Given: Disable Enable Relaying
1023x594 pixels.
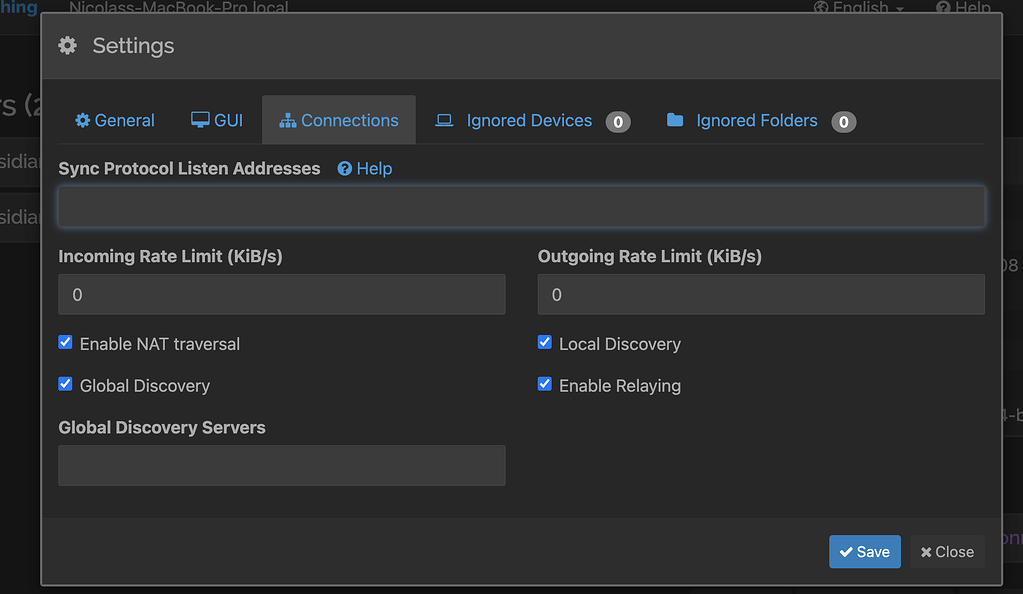Looking at the screenshot, I should tap(544, 384).
